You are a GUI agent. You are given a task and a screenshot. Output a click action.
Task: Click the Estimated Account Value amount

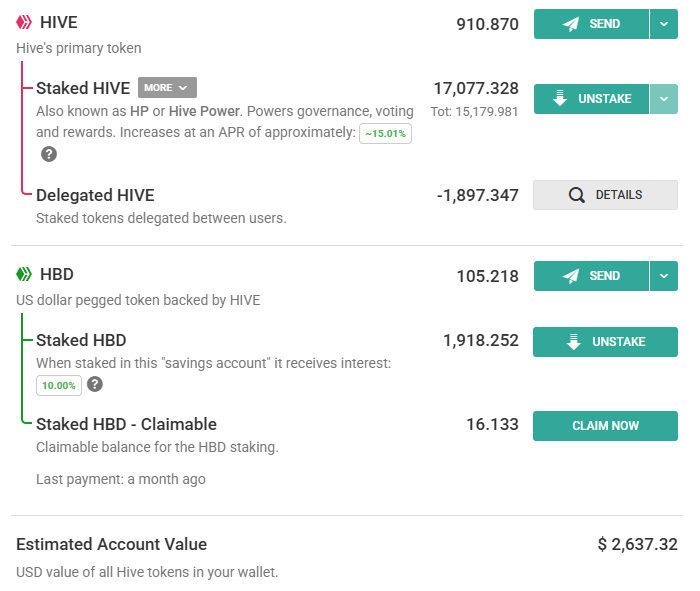tap(638, 544)
